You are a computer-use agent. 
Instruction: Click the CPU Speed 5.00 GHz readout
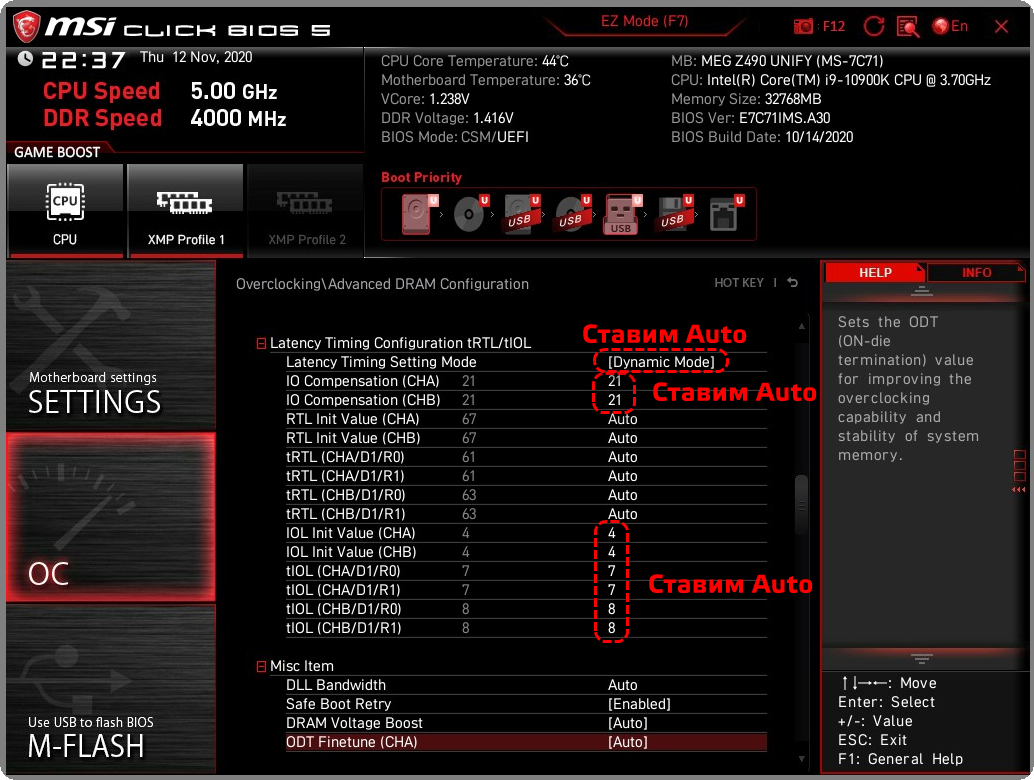coord(160,91)
